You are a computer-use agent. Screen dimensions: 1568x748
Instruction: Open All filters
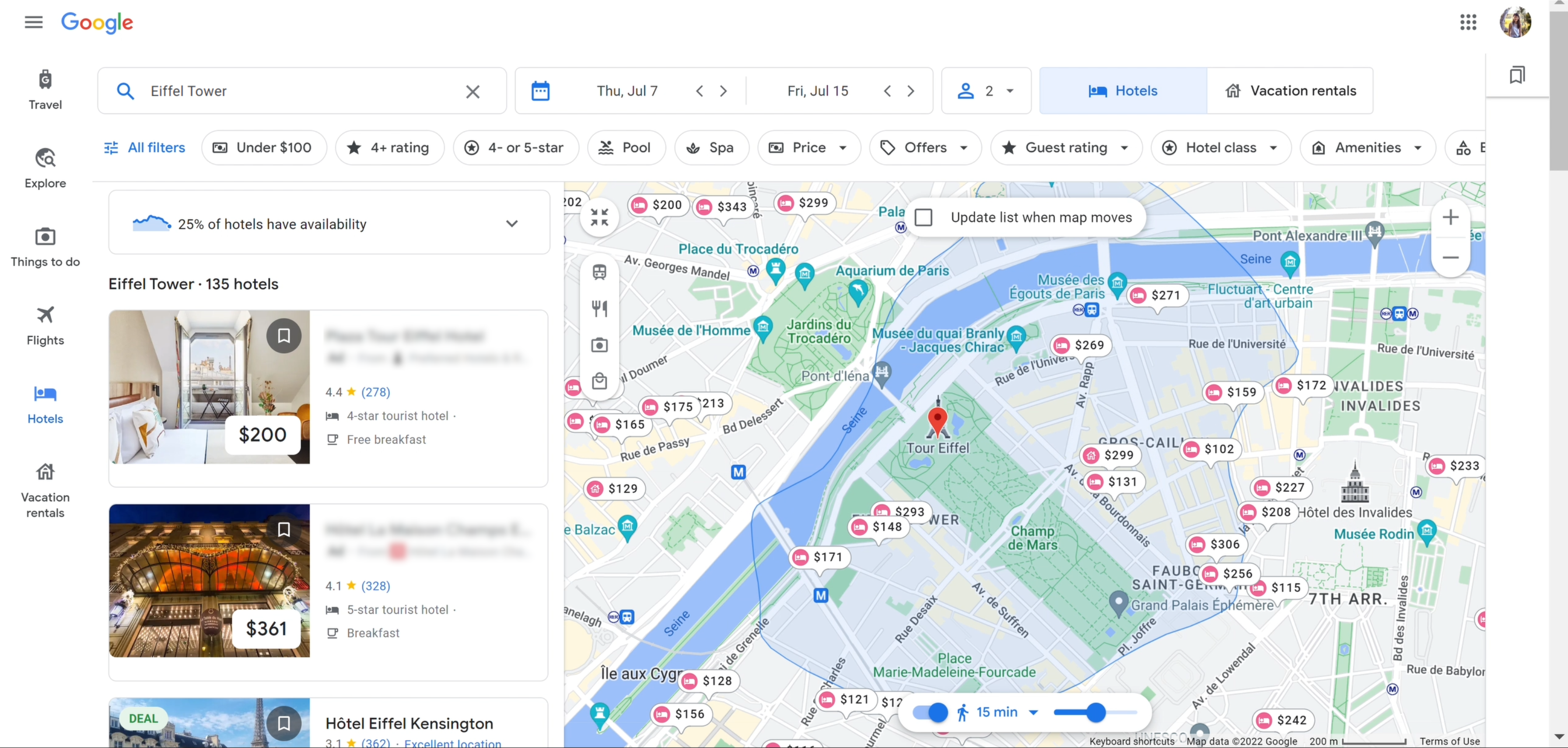point(145,147)
